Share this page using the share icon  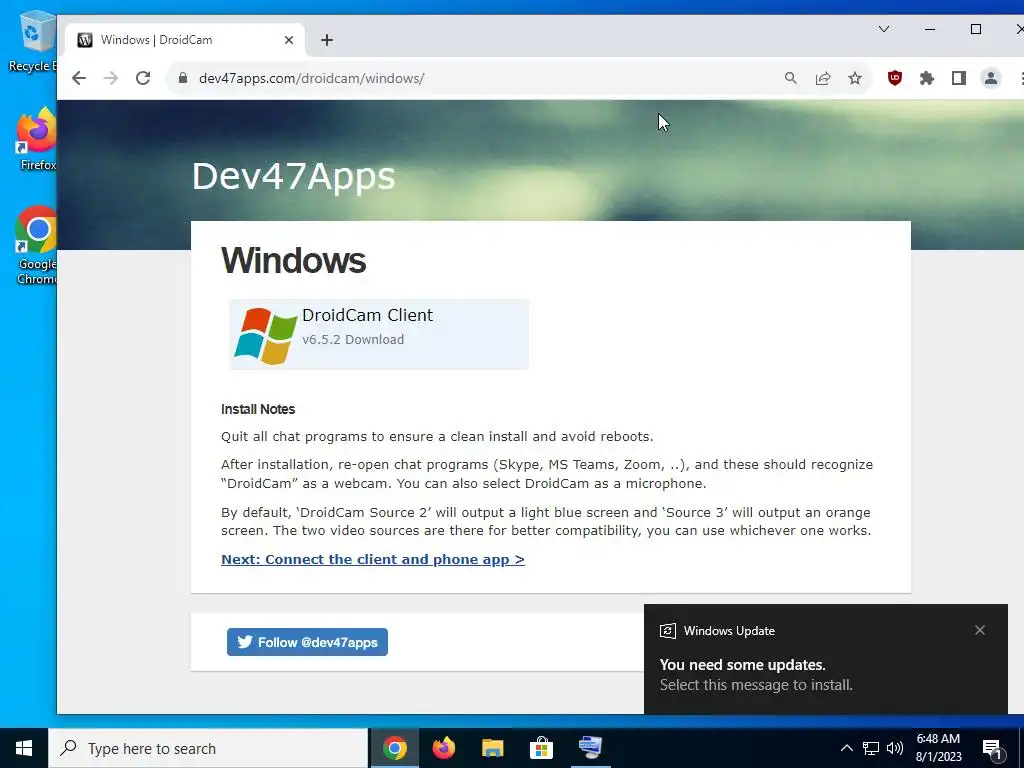(823, 78)
